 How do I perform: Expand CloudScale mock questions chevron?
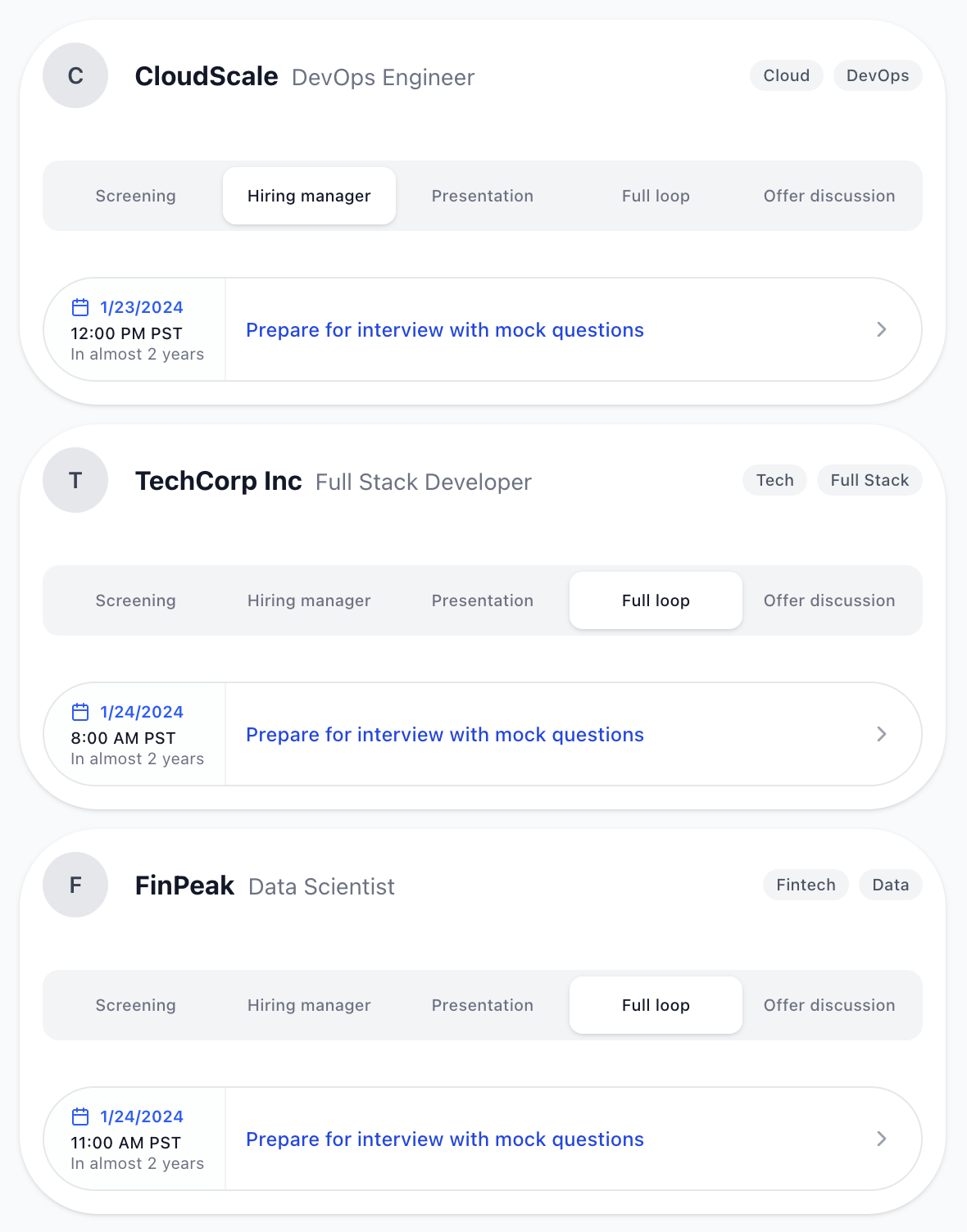[x=882, y=329]
